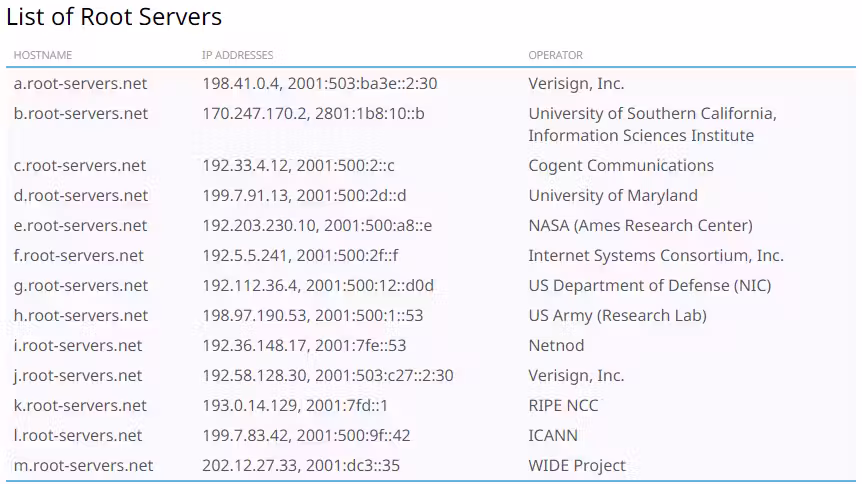Image resolution: width=862 pixels, height=484 pixels.
Task: Click the HOSTNAME column header
Action: 43,55
